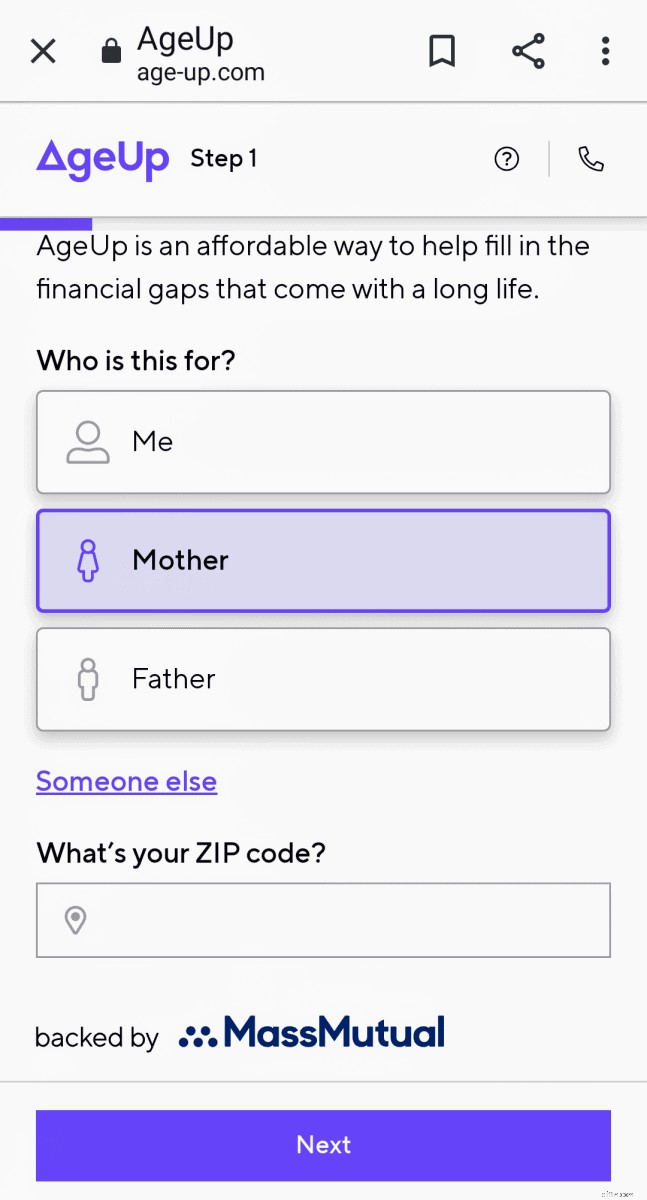Tap the Me person silhouette icon

pos(88,442)
